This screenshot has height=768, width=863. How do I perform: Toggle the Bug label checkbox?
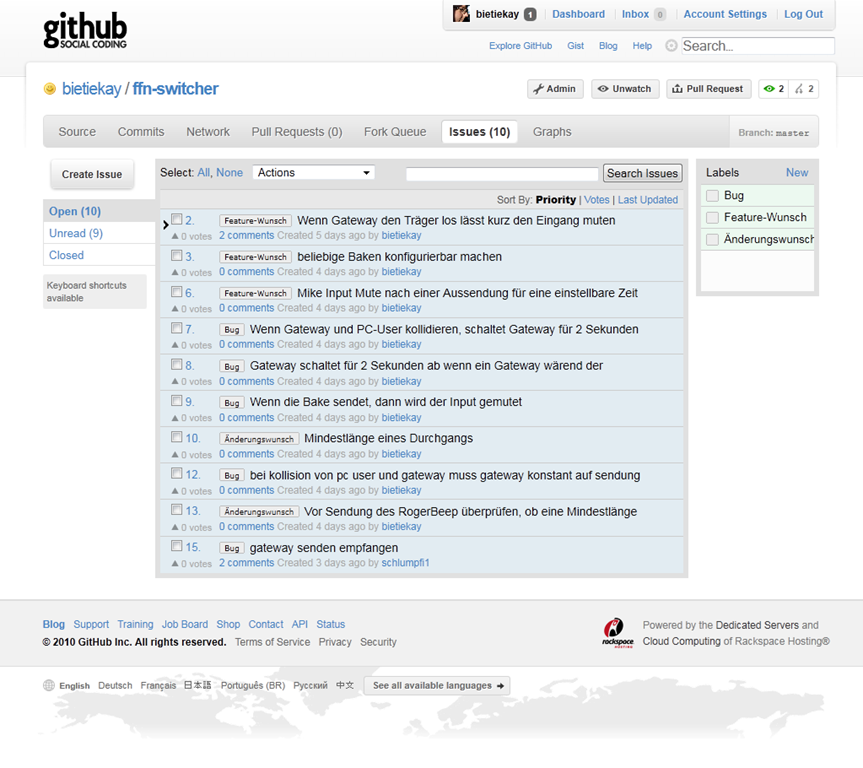[713, 195]
